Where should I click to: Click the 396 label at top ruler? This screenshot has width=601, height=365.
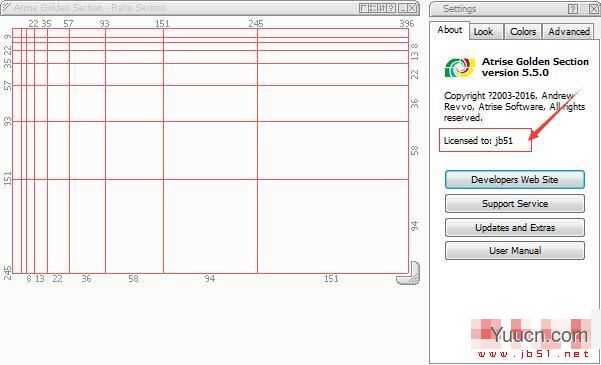tap(407, 24)
